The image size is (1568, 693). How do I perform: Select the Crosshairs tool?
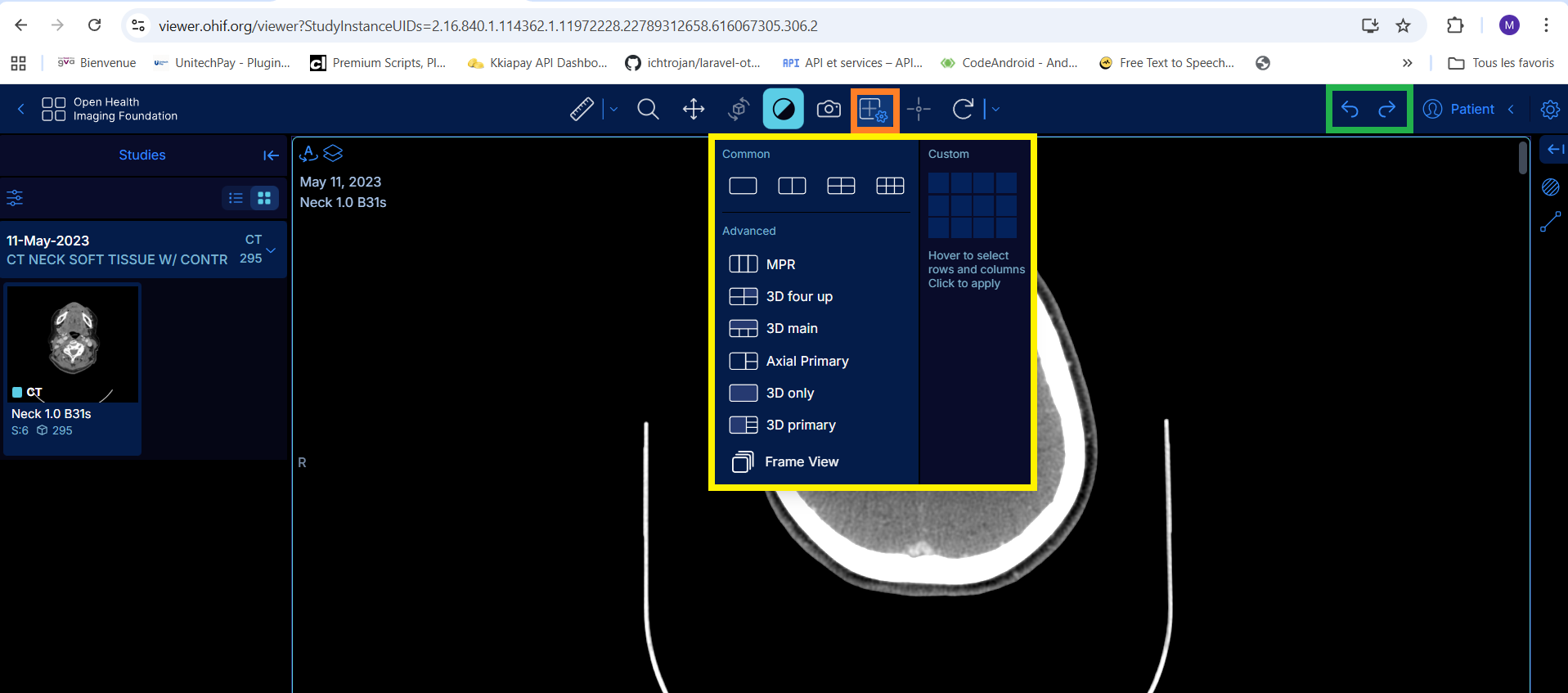pos(919,109)
